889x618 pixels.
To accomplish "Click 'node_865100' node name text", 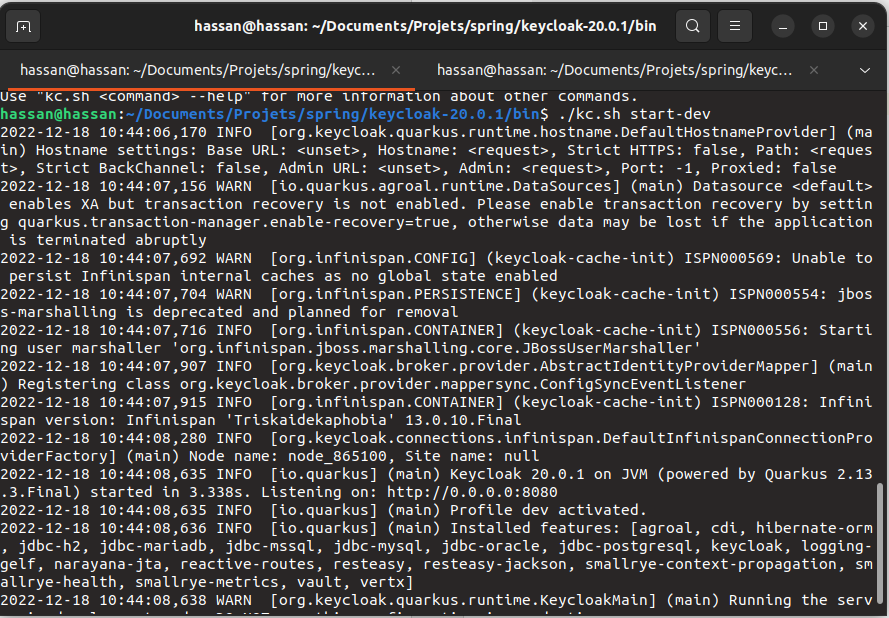I will (337, 456).
